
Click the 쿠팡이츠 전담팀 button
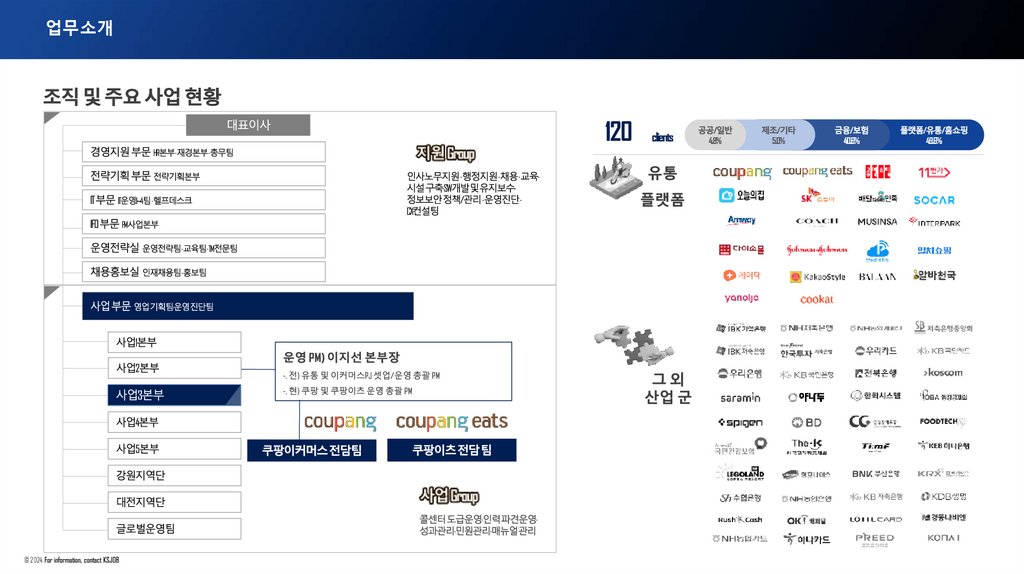point(452,451)
